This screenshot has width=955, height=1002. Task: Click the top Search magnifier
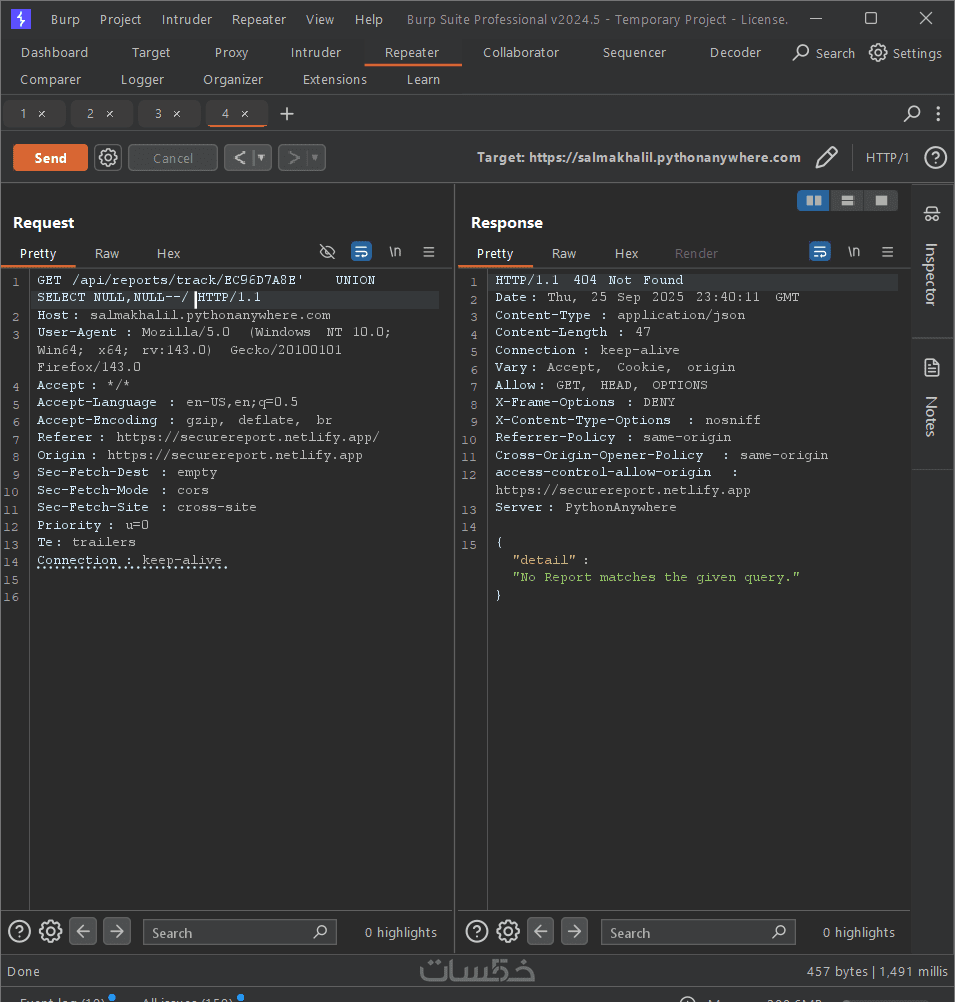point(823,53)
